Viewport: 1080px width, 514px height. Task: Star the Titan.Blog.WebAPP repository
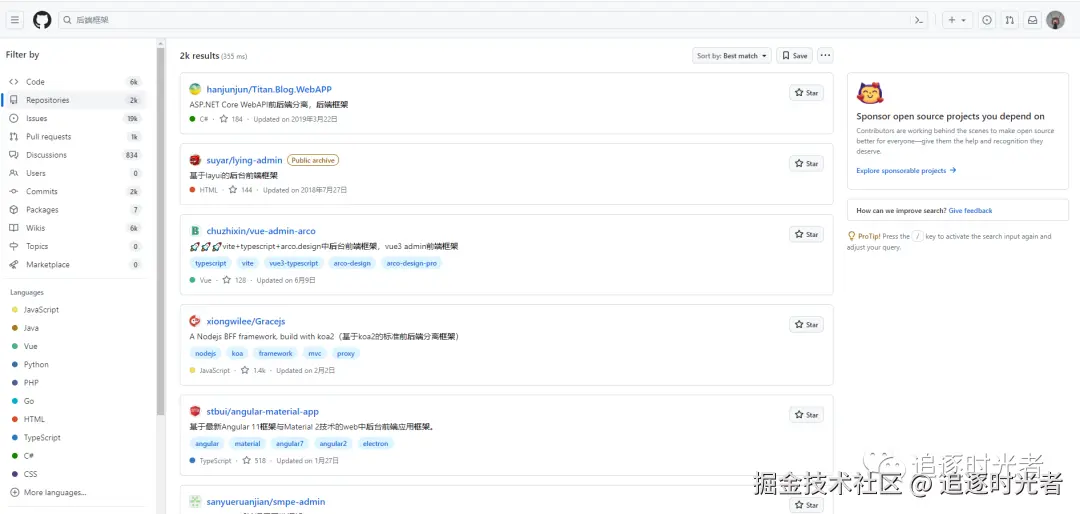click(807, 92)
